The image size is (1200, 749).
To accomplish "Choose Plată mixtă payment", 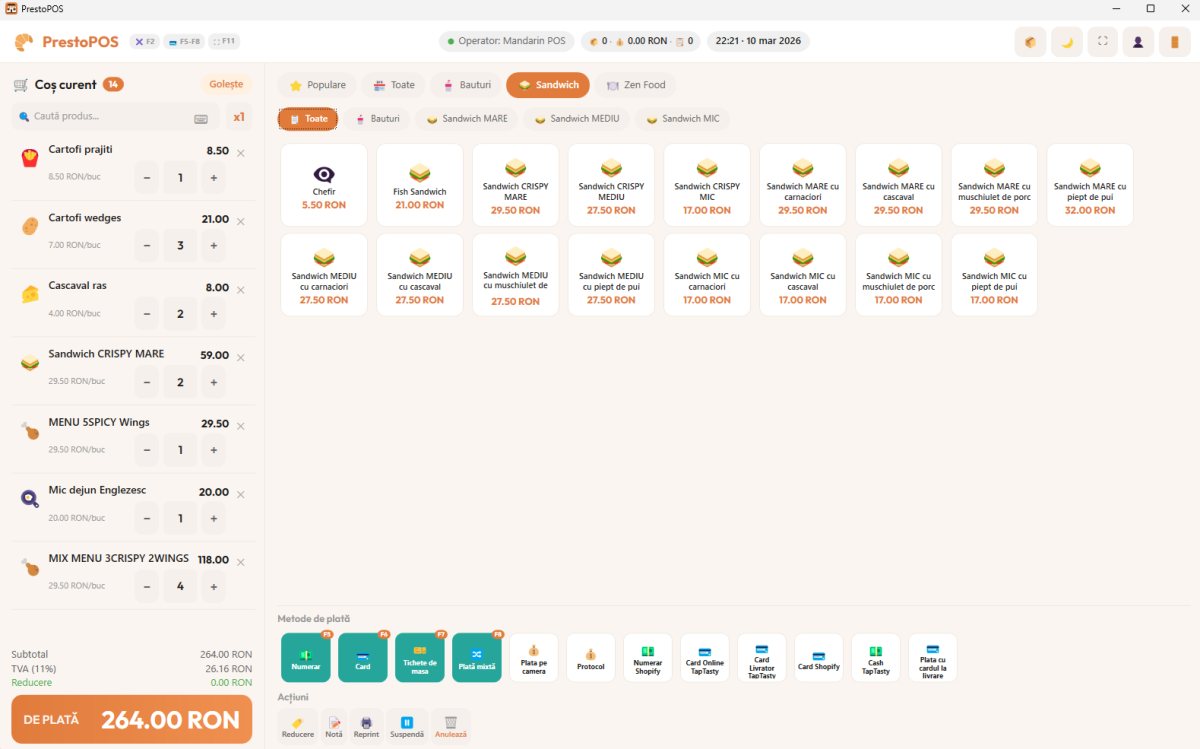I will click(x=477, y=658).
